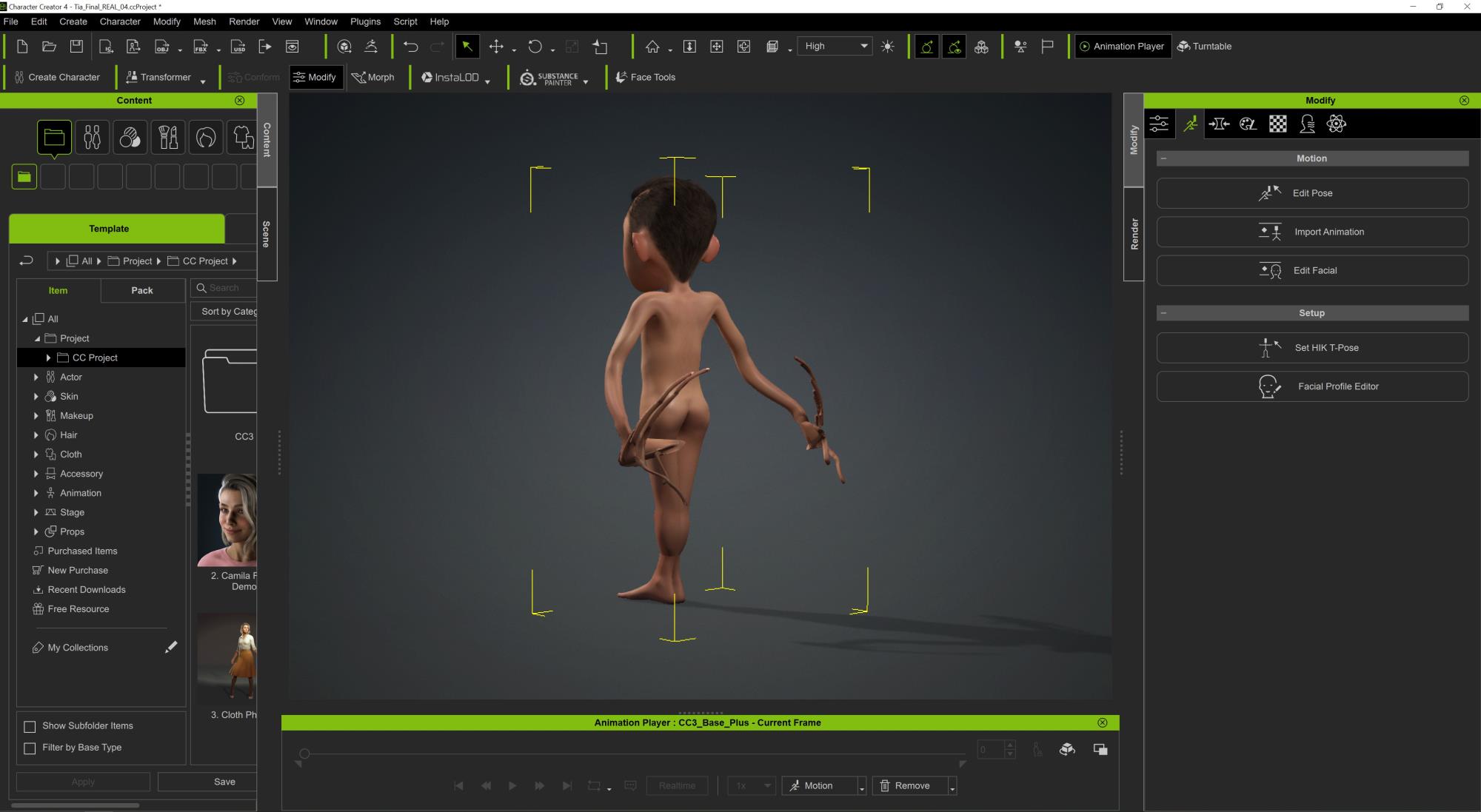Open the Motion tab icon in Modify

(1190, 124)
